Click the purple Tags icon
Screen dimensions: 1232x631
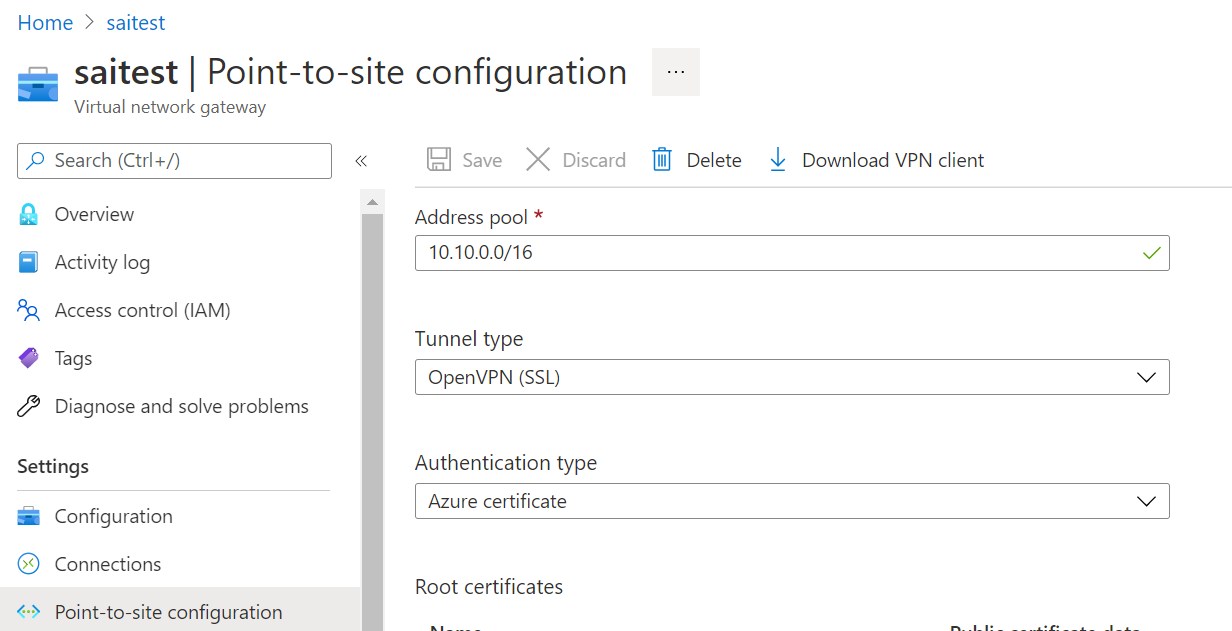click(29, 358)
